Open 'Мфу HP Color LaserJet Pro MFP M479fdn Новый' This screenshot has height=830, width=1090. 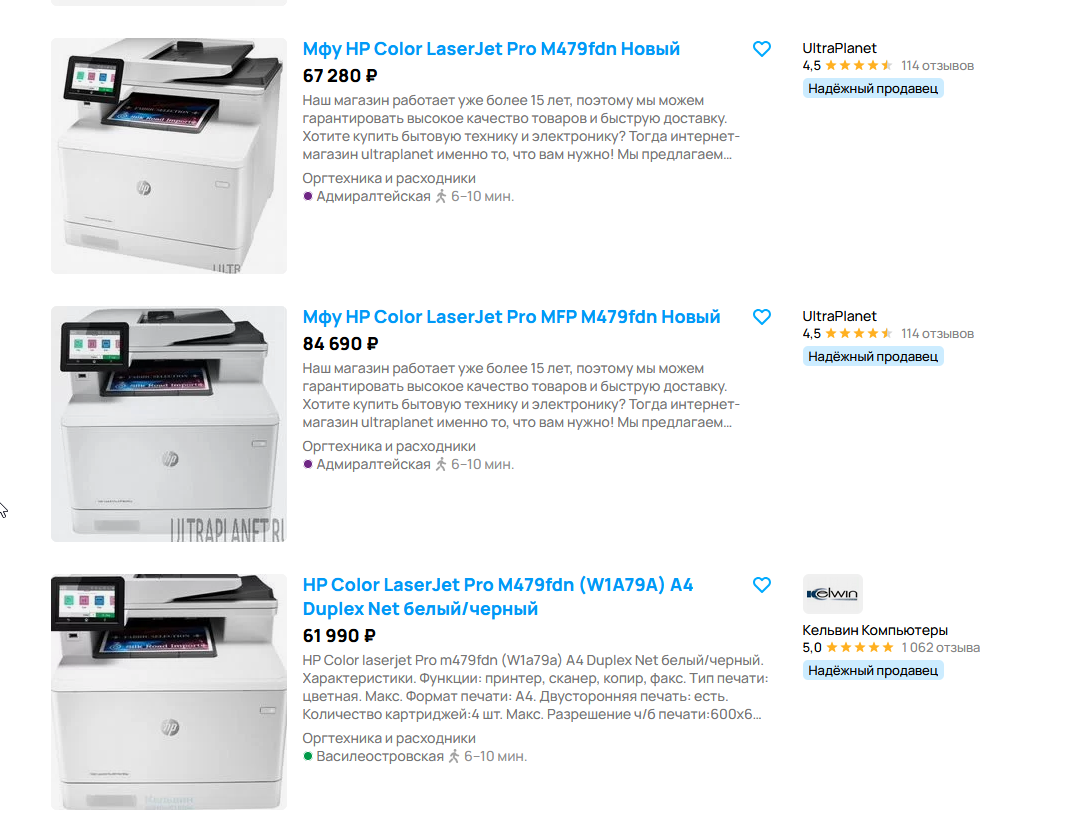[511, 317]
